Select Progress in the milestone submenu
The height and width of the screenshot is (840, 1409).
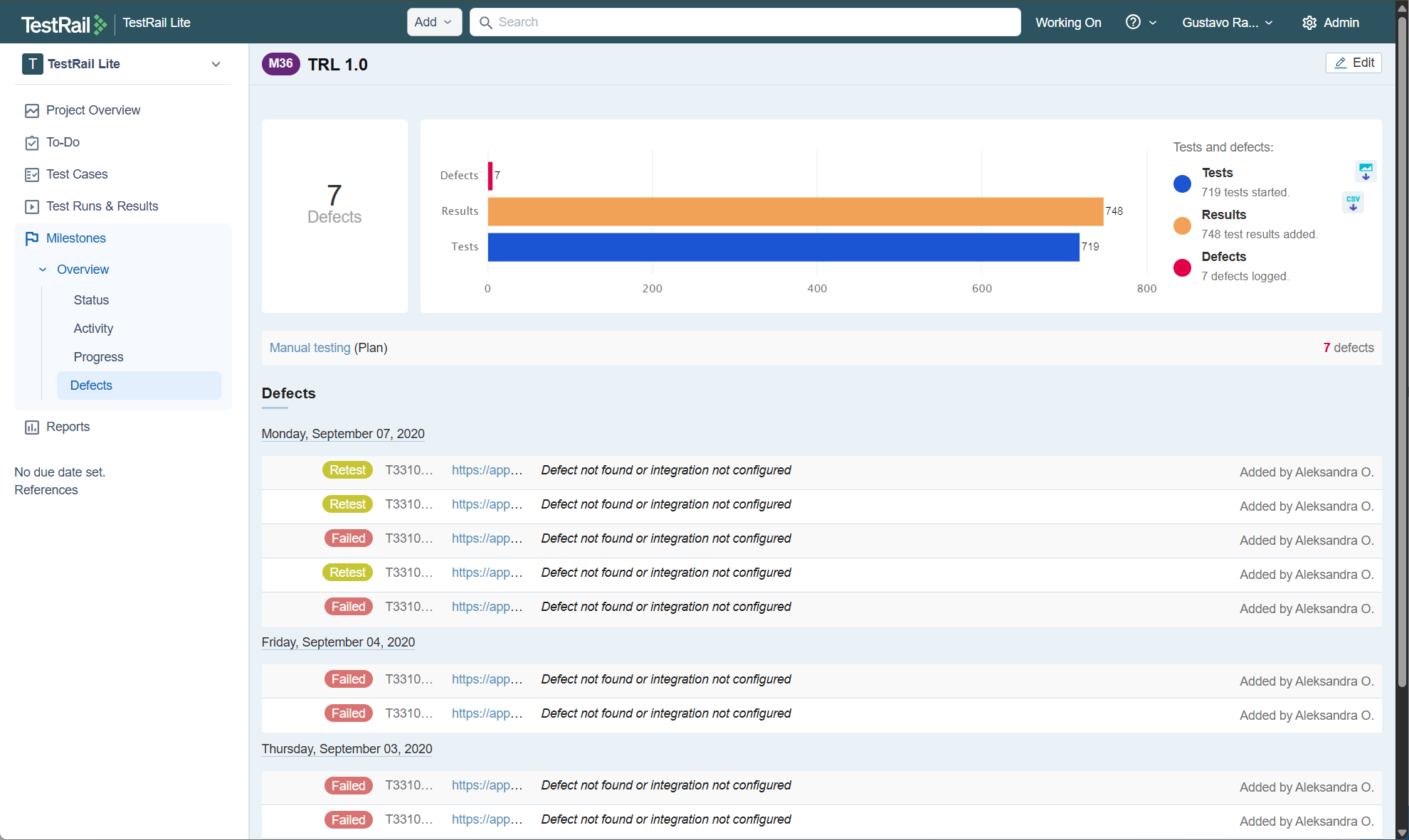(x=98, y=357)
